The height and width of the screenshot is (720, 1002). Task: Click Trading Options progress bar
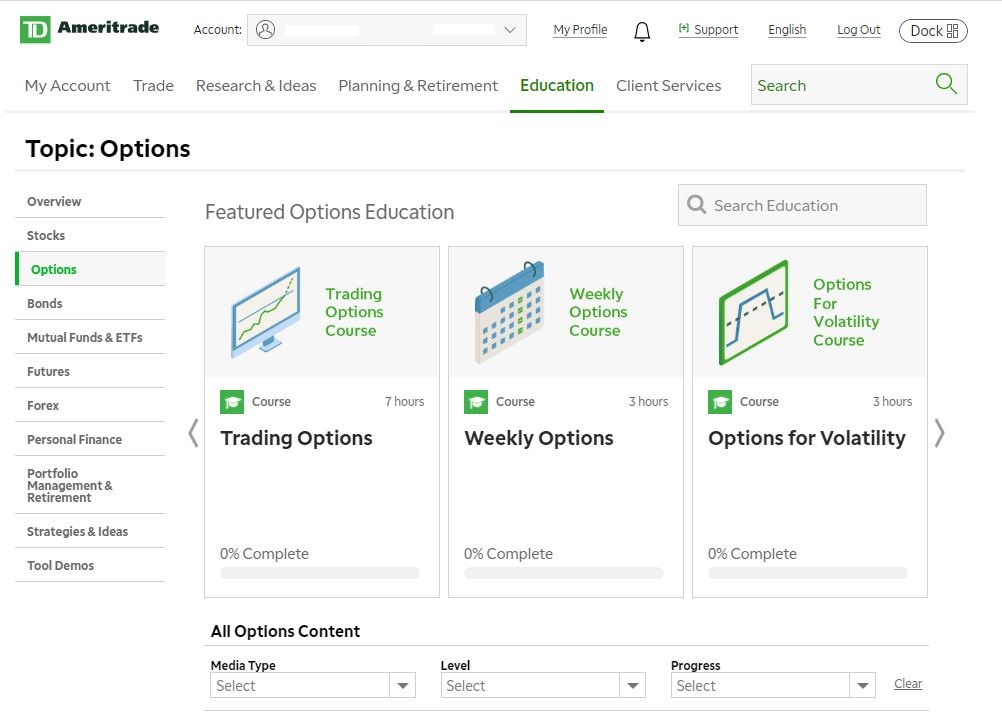pos(320,573)
